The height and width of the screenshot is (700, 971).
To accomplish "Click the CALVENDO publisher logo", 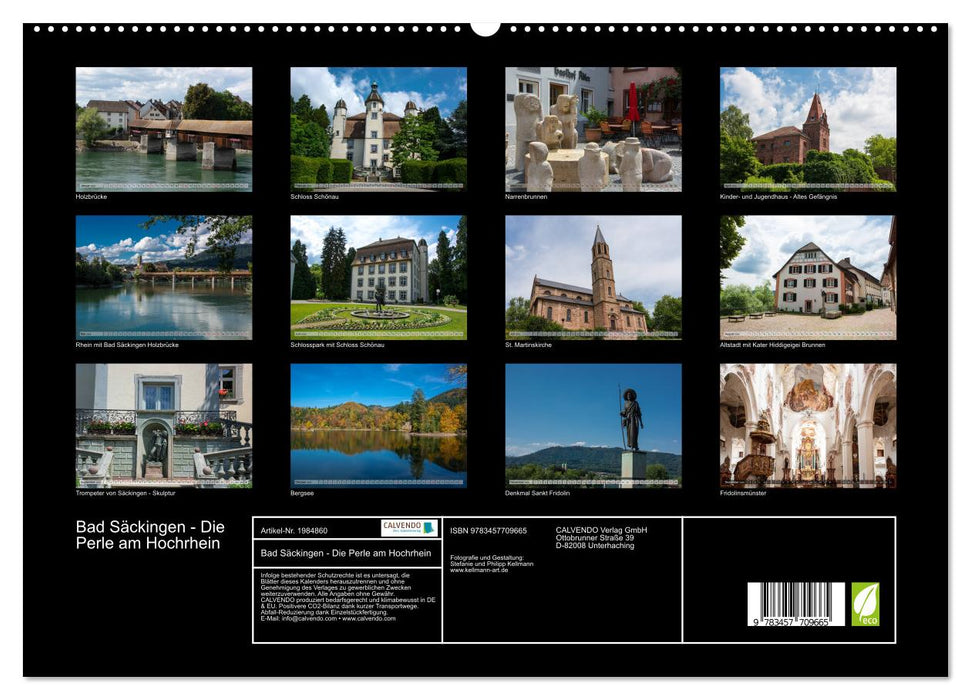I will (x=406, y=528).
